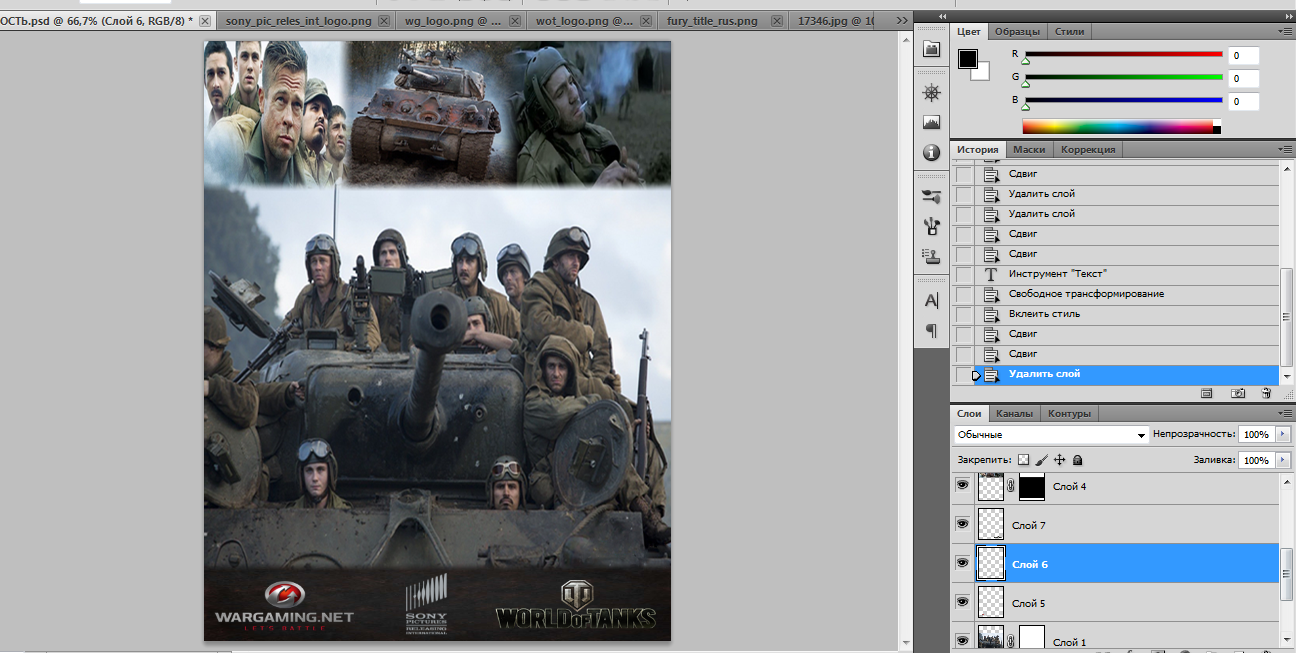Pick a color from the spectrum ramp
Viewport: 1296px width, 653px height.
coord(1122,126)
